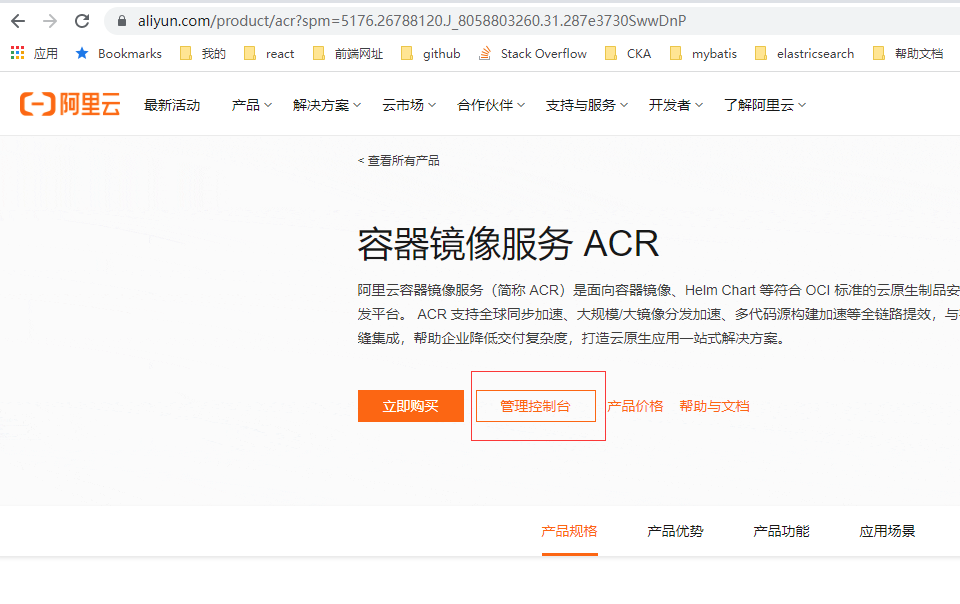The height and width of the screenshot is (604, 960).
Task: Click the 查看所有产品 back link
Action: click(x=399, y=161)
